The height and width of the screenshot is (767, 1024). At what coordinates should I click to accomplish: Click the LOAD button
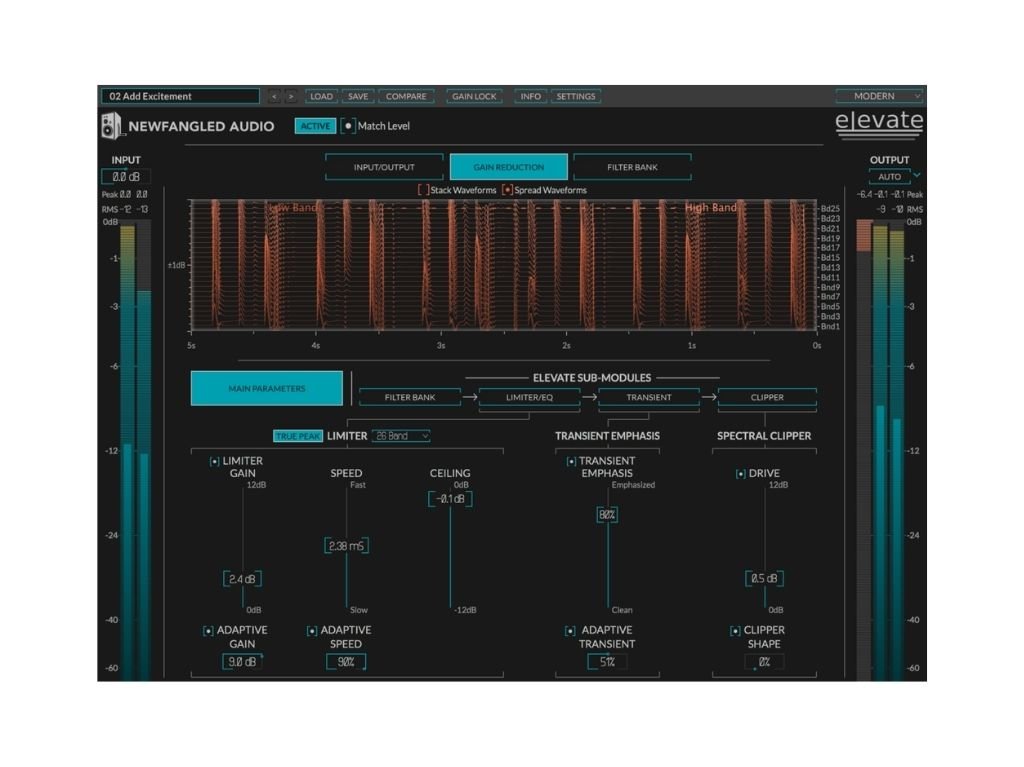[x=321, y=96]
